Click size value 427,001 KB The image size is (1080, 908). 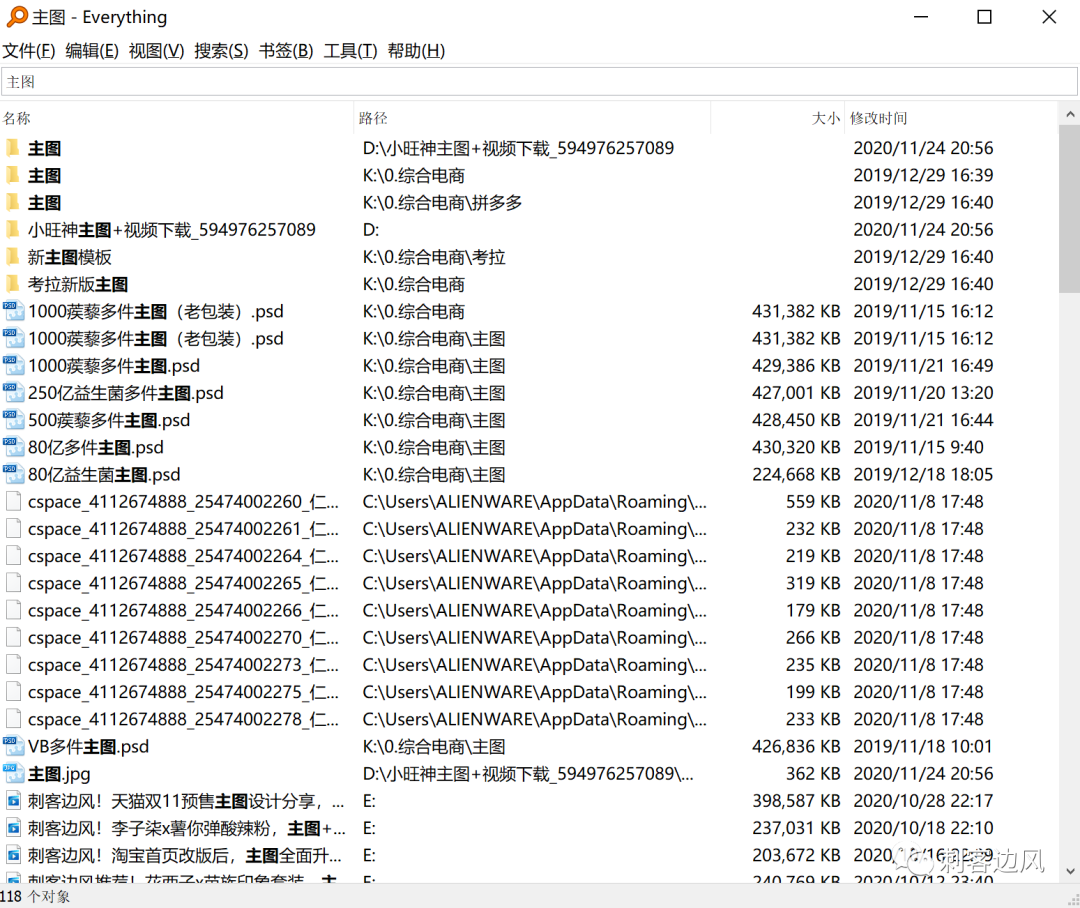click(x=796, y=393)
